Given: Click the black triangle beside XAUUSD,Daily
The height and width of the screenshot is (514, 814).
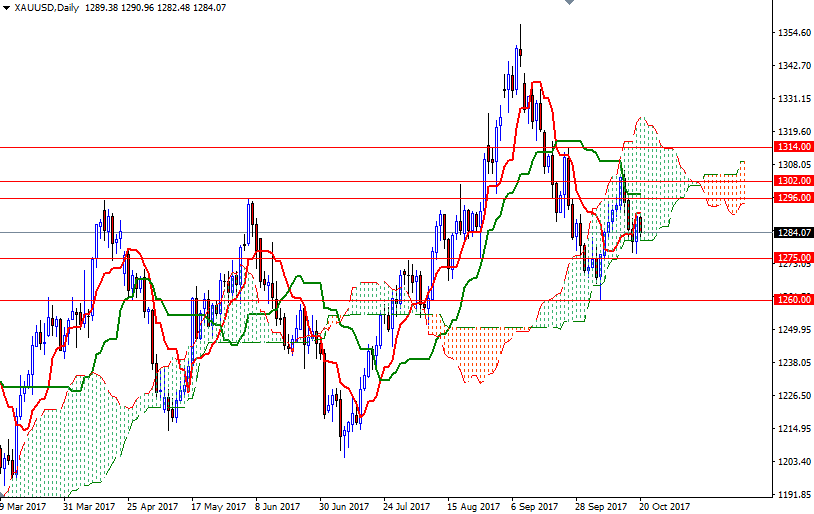Looking at the screenshot, I should (x=6, y=7).
